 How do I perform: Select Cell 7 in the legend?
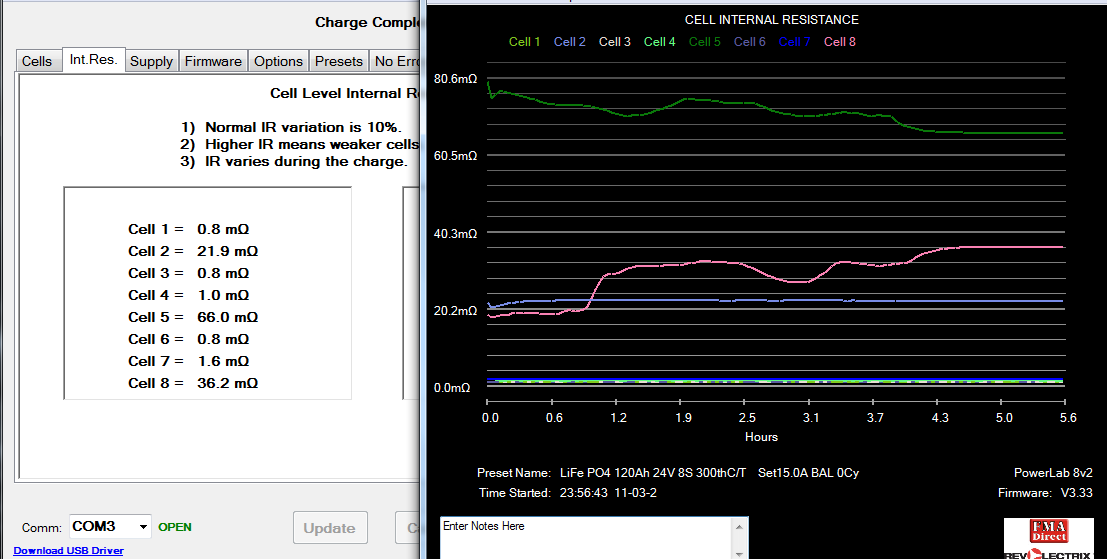pos(795,42)
